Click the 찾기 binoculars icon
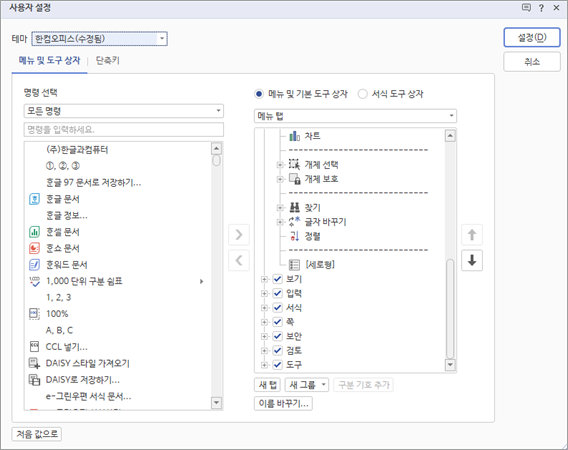568x450 pixels. (x=295, y=208)
